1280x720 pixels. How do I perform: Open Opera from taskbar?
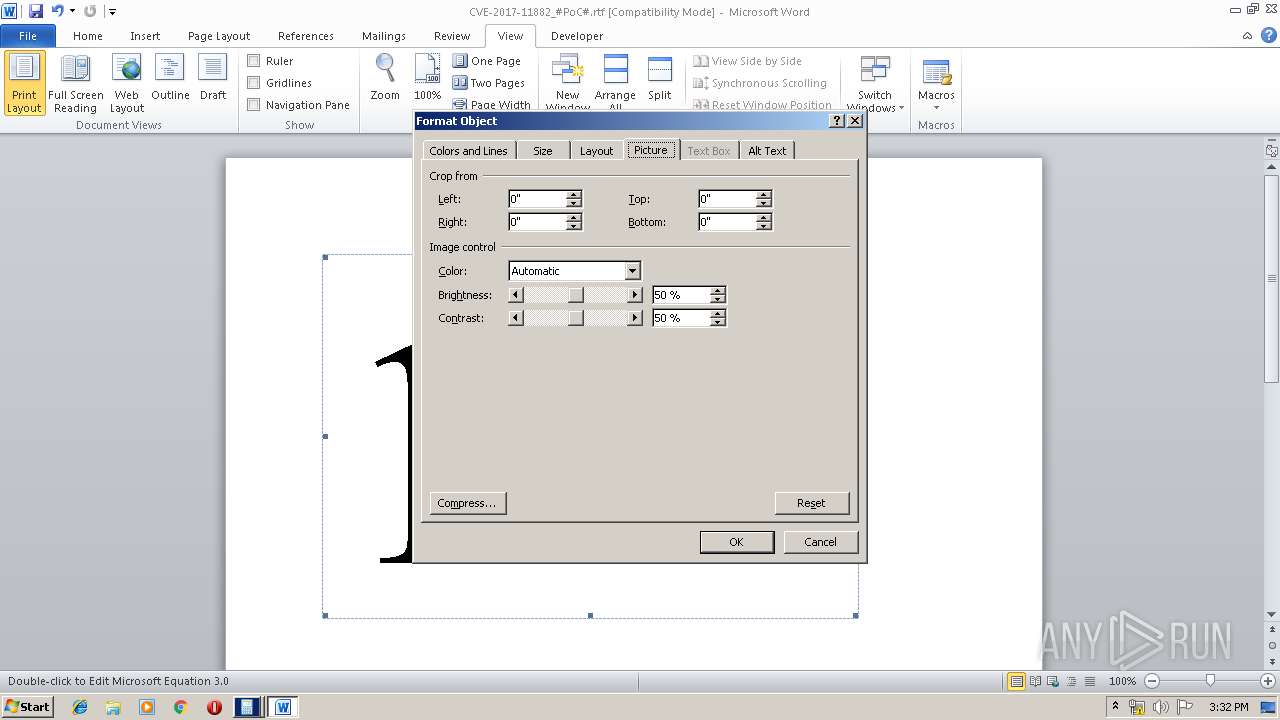[x=214, y=707]
